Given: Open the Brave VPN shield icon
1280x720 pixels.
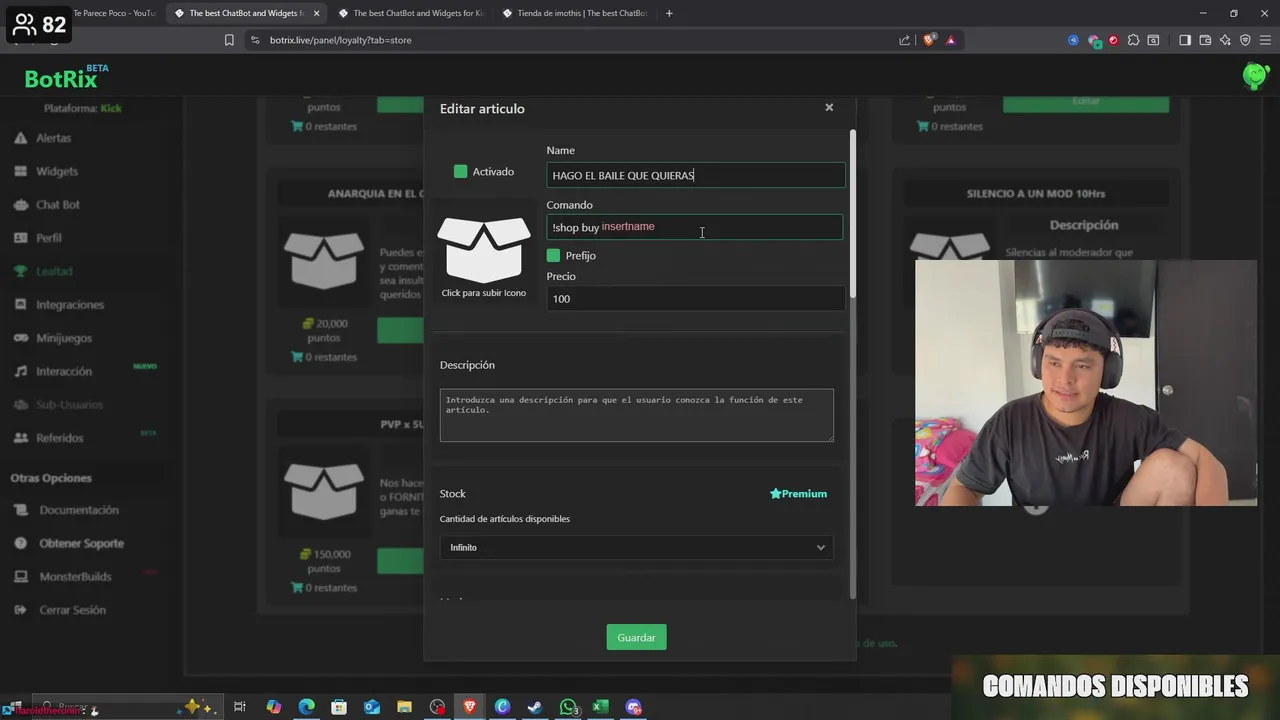Looking at the screenshot, I should pyautogui.click(x=1245, y=40).
